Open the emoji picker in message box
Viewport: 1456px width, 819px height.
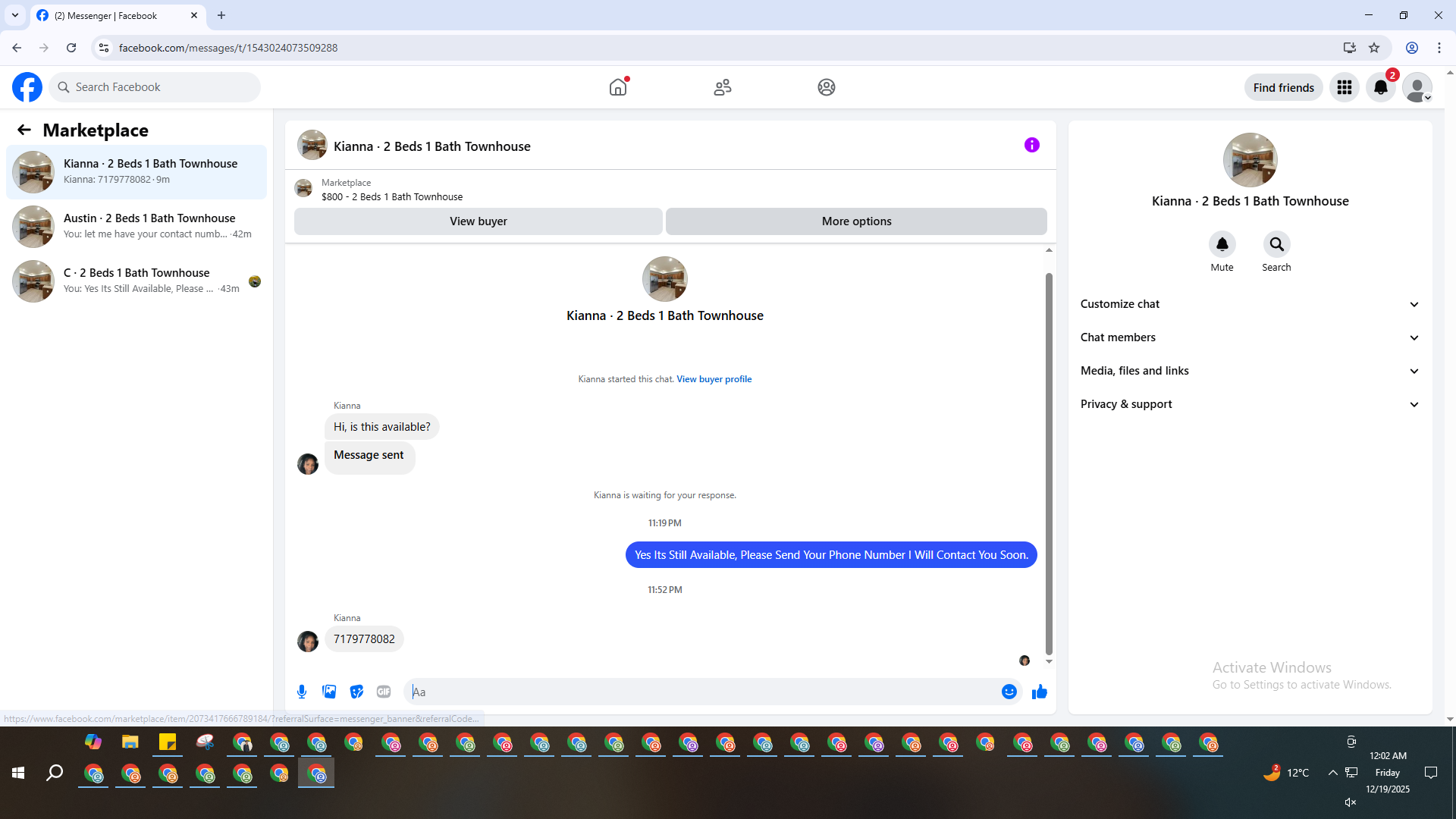coord(1009,692)
